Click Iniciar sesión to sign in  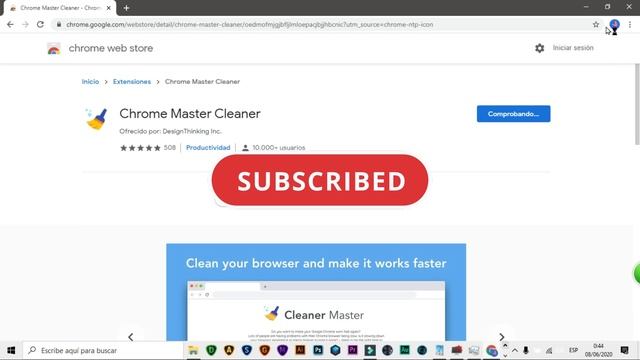[x=573, y=48]
